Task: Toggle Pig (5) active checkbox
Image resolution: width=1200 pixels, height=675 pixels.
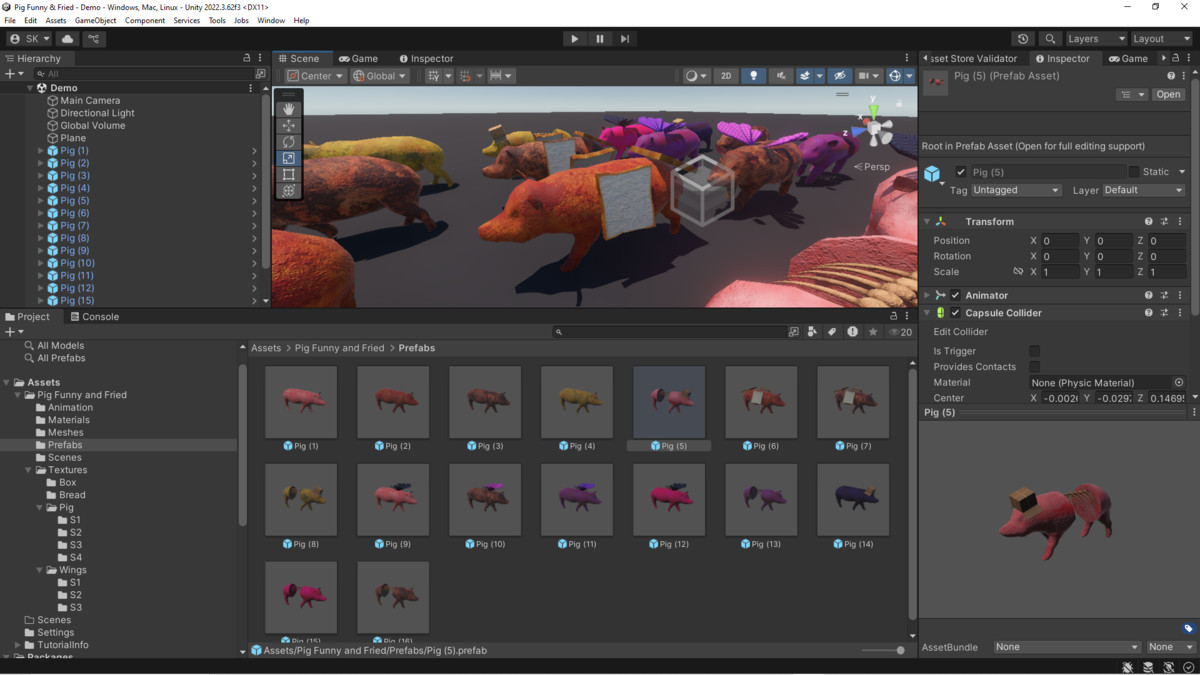Action: [961, 172]
